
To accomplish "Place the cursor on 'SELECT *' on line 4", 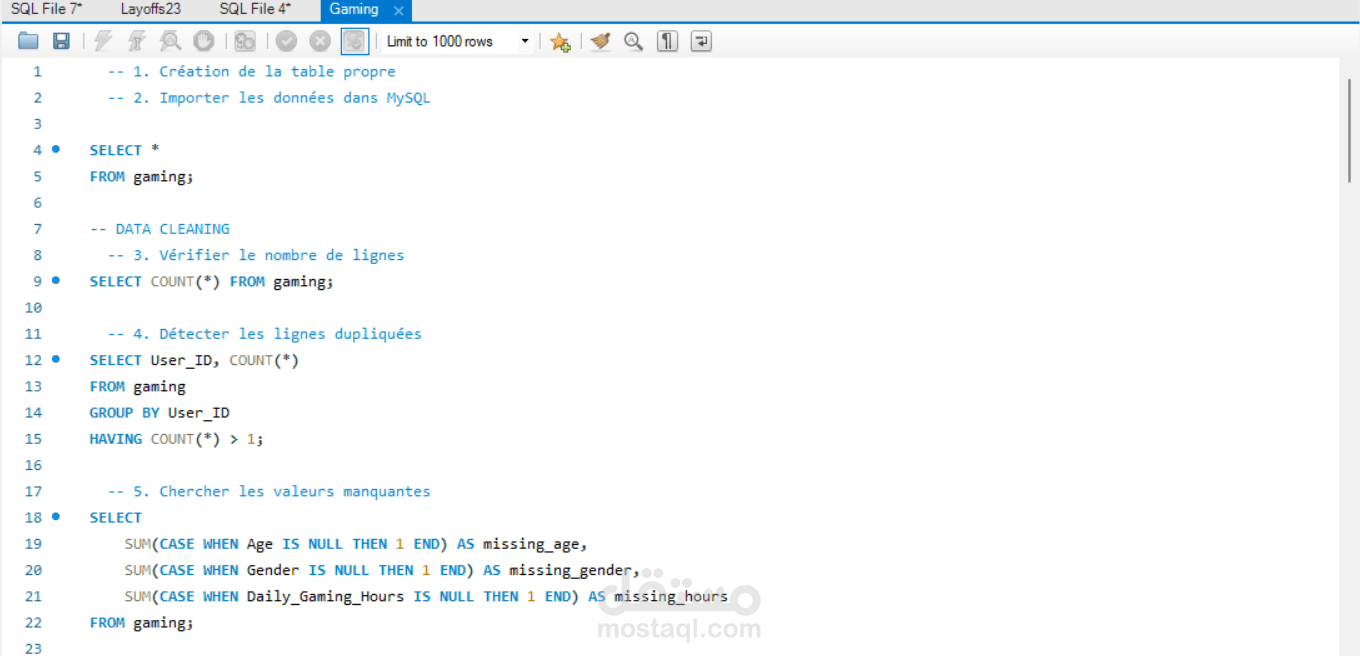I will (125, 150).
